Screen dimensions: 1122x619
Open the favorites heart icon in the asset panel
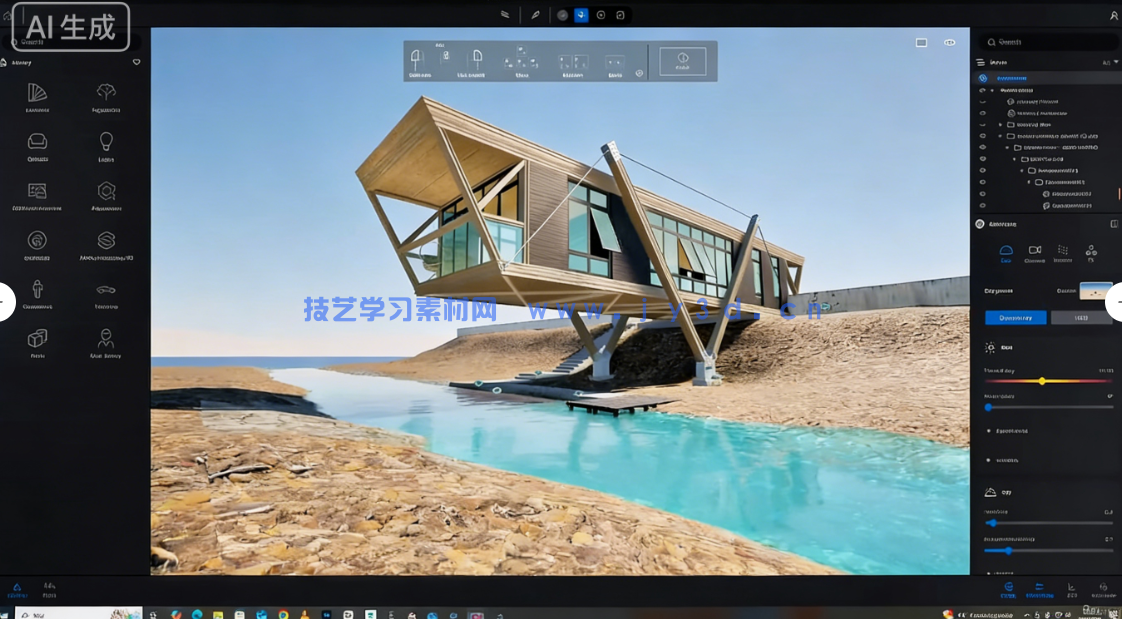pos(136,62)
